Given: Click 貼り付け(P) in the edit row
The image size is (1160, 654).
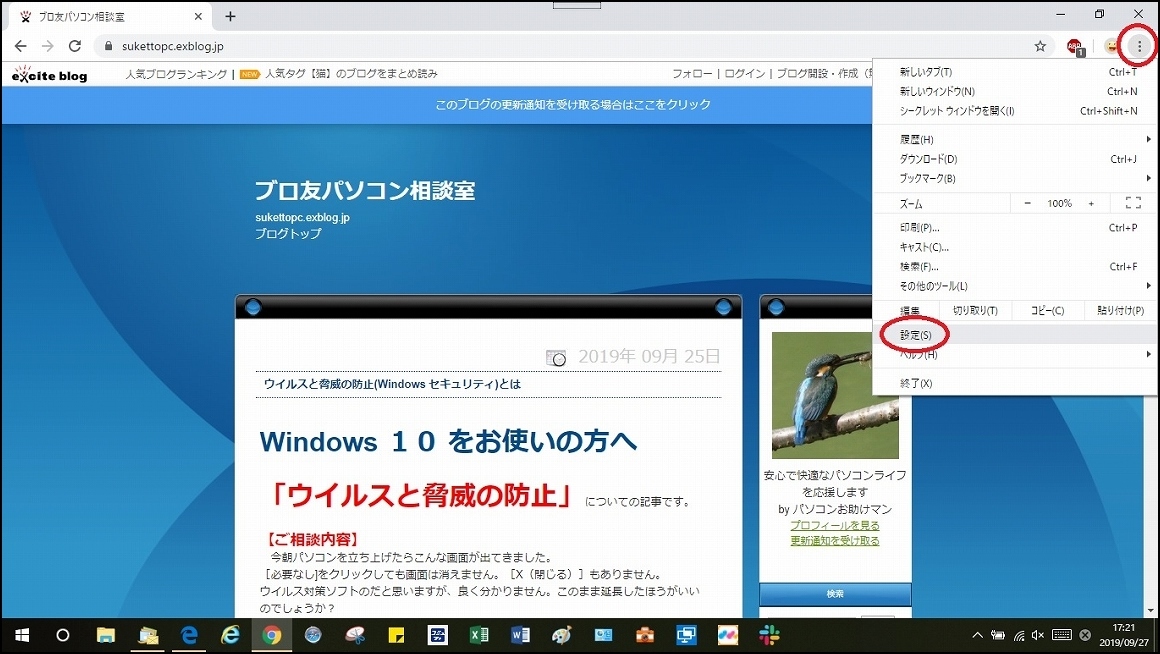Looking at the screenshot, I should pyautogui.click(x=1120, y=311).
